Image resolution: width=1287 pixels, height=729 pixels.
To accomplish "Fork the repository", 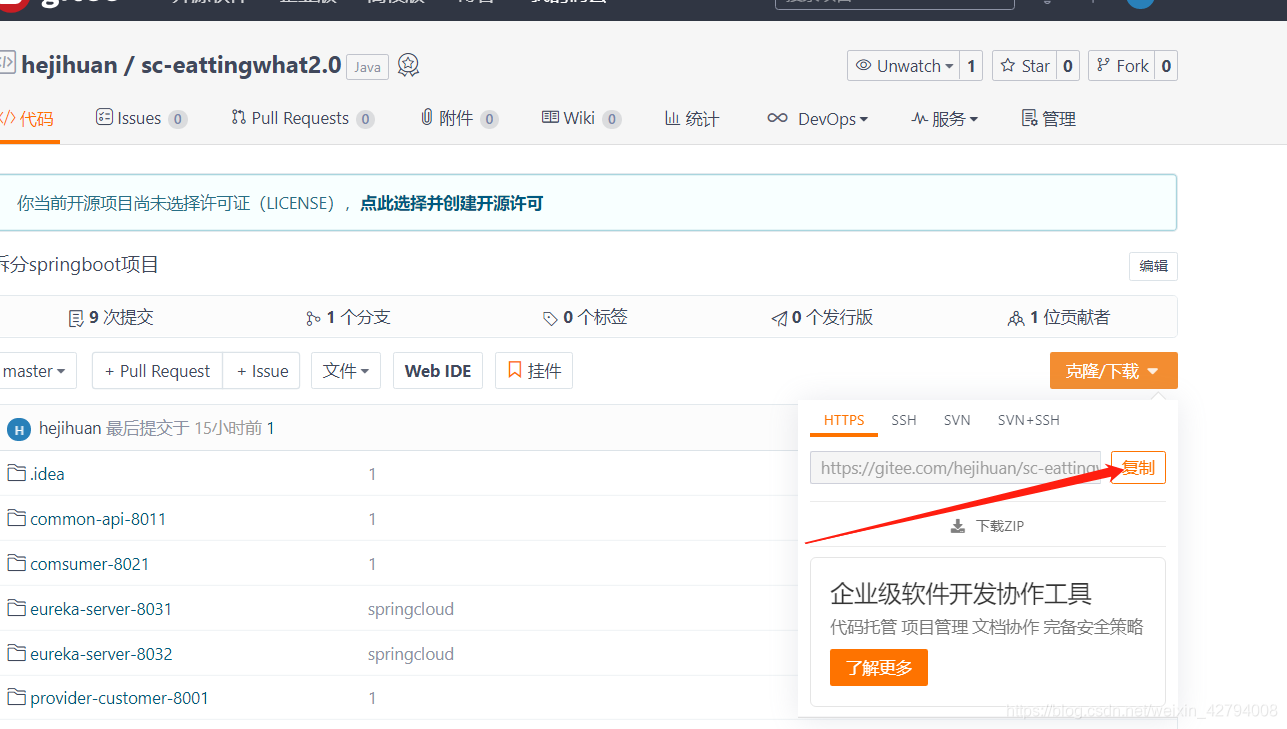I will [1122, 66].
